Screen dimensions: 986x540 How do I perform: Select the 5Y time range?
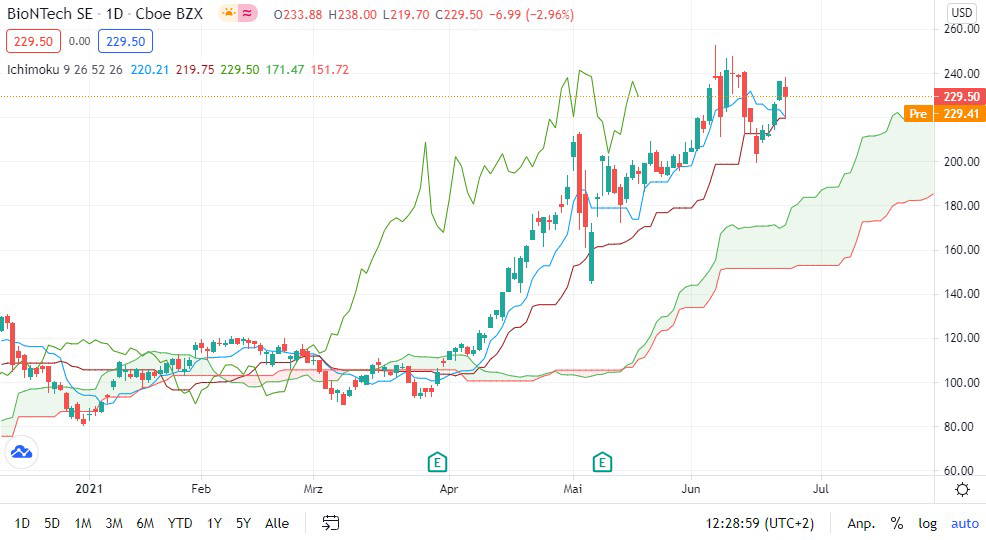pyautogui.click(x=243, y=523)
